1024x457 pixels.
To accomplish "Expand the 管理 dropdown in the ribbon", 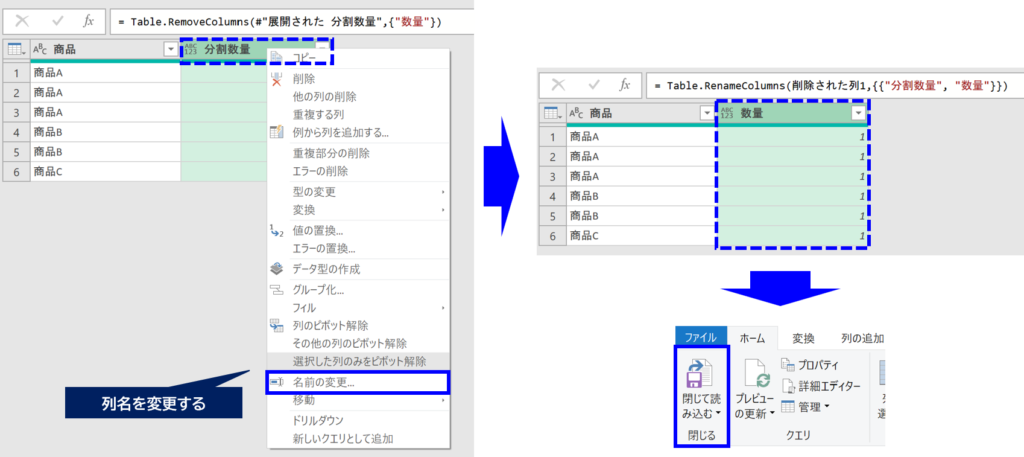I will pos(827,407).
